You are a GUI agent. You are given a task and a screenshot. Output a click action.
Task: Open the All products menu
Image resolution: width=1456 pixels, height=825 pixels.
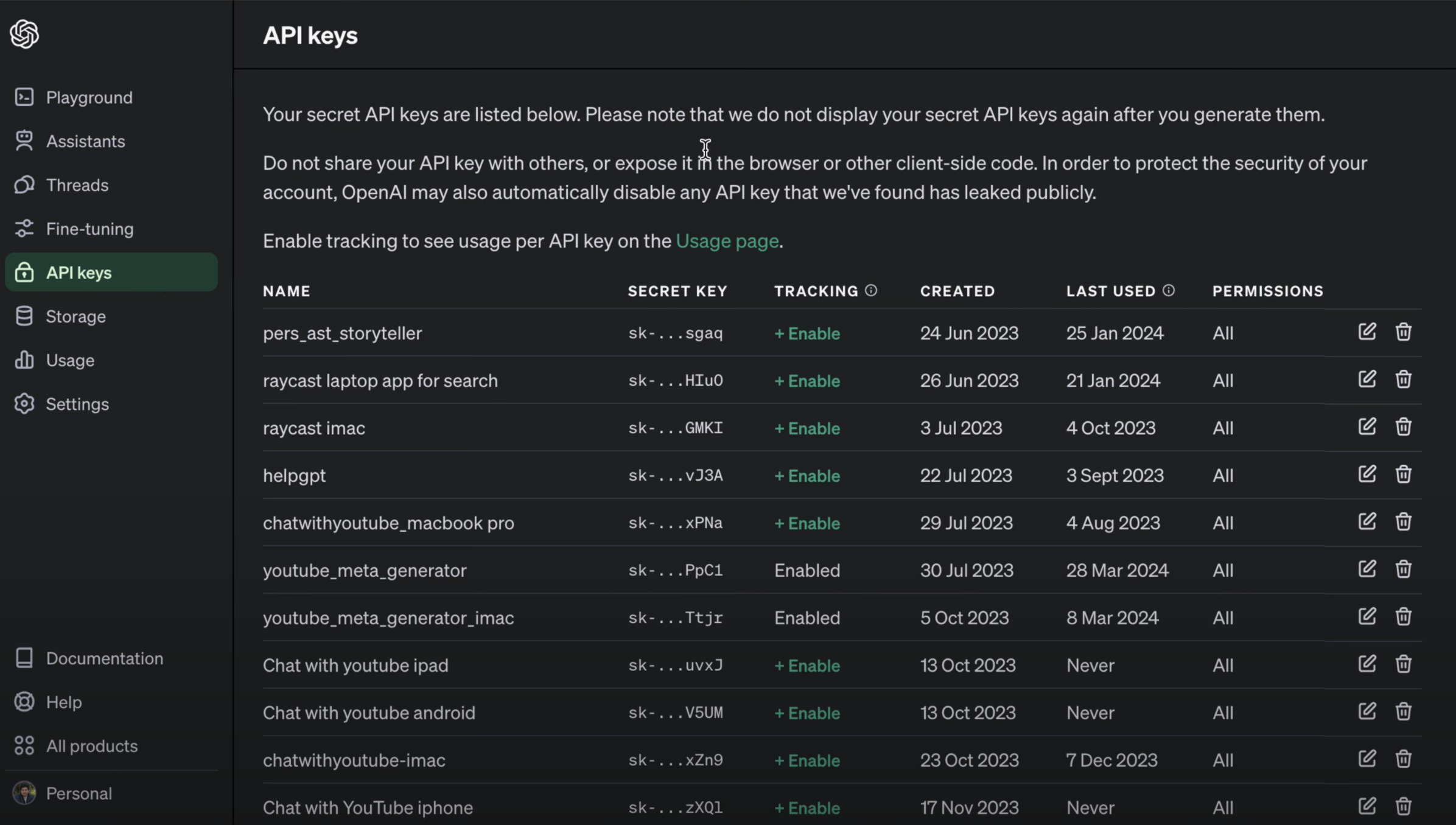[91, 746]
